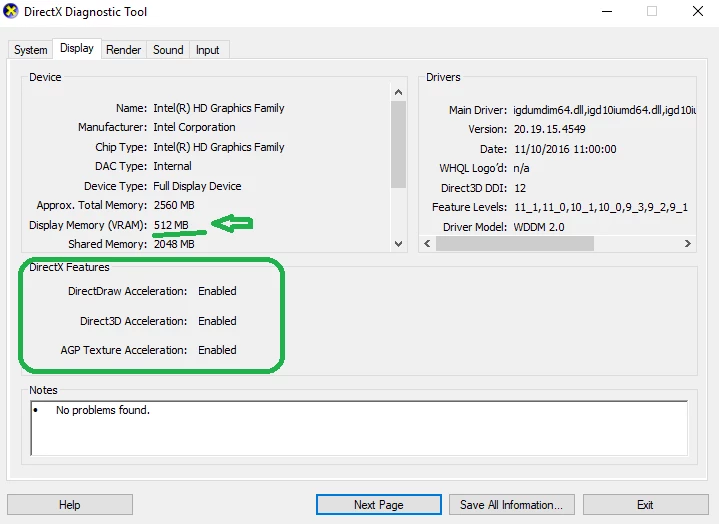
Task: Click the 'Feature Levels:' label
Action: pos(470,207)
